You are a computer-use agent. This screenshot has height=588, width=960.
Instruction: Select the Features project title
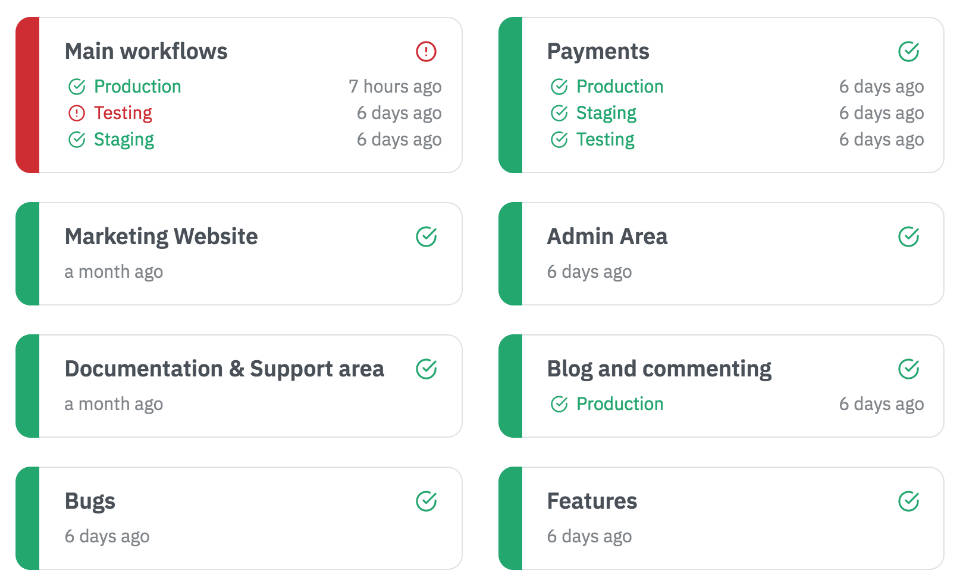592,501
